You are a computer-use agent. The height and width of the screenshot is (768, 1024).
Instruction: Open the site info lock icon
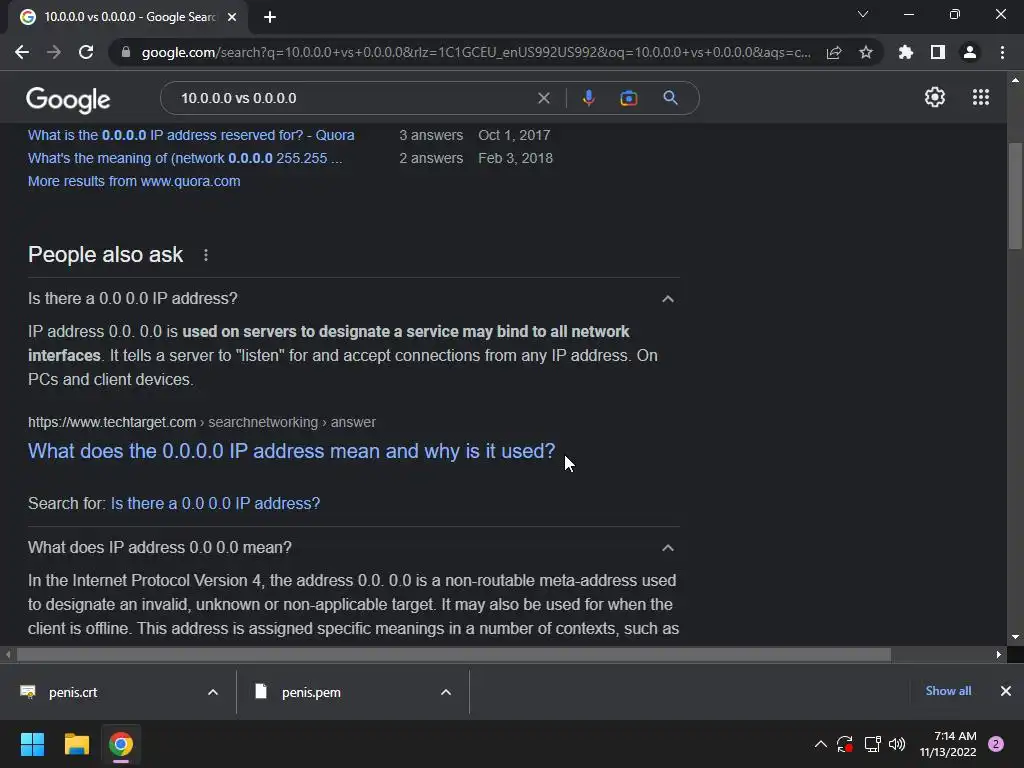pos(126,52)
